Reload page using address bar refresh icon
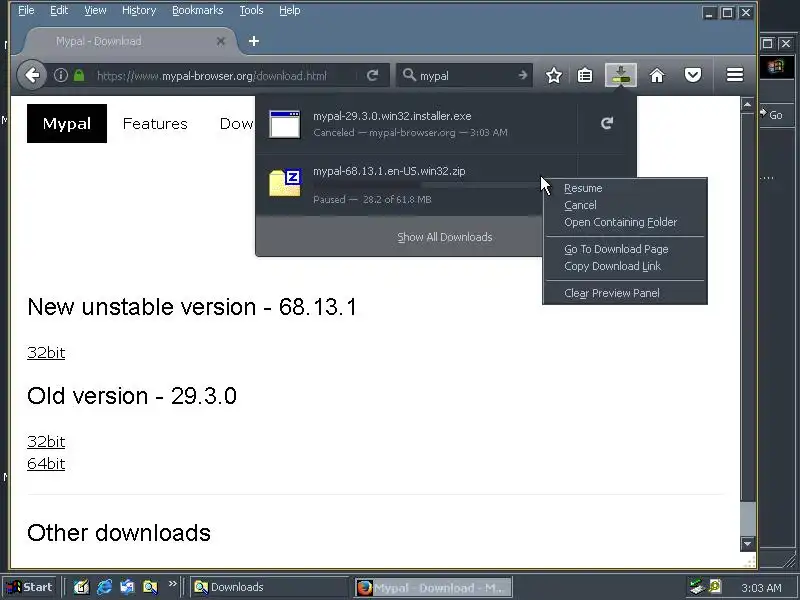Viewport: 800px width, 600px height. [x=372, y=76]
